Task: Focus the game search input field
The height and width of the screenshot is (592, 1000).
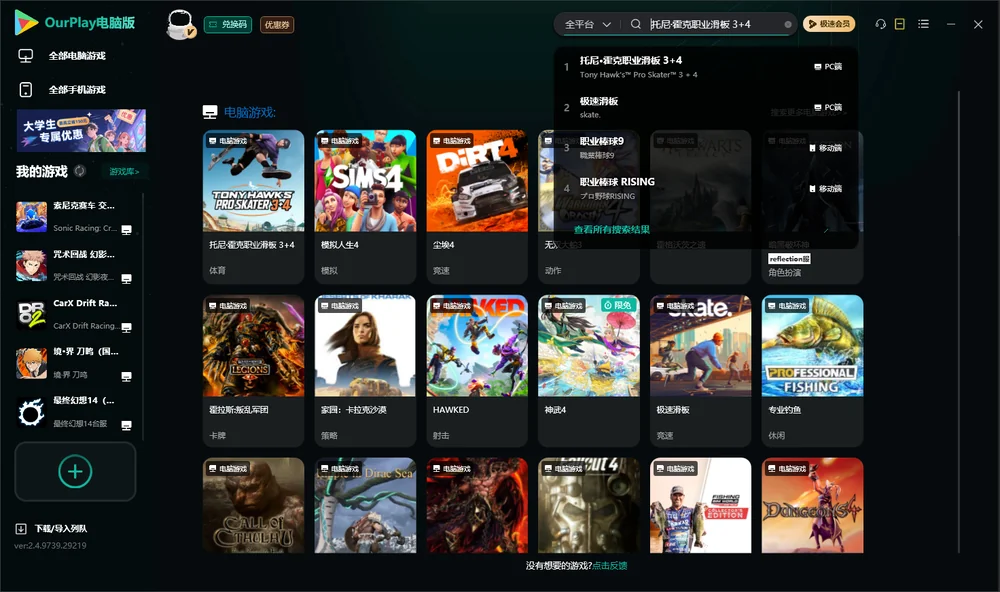Action: click(714, 24)
